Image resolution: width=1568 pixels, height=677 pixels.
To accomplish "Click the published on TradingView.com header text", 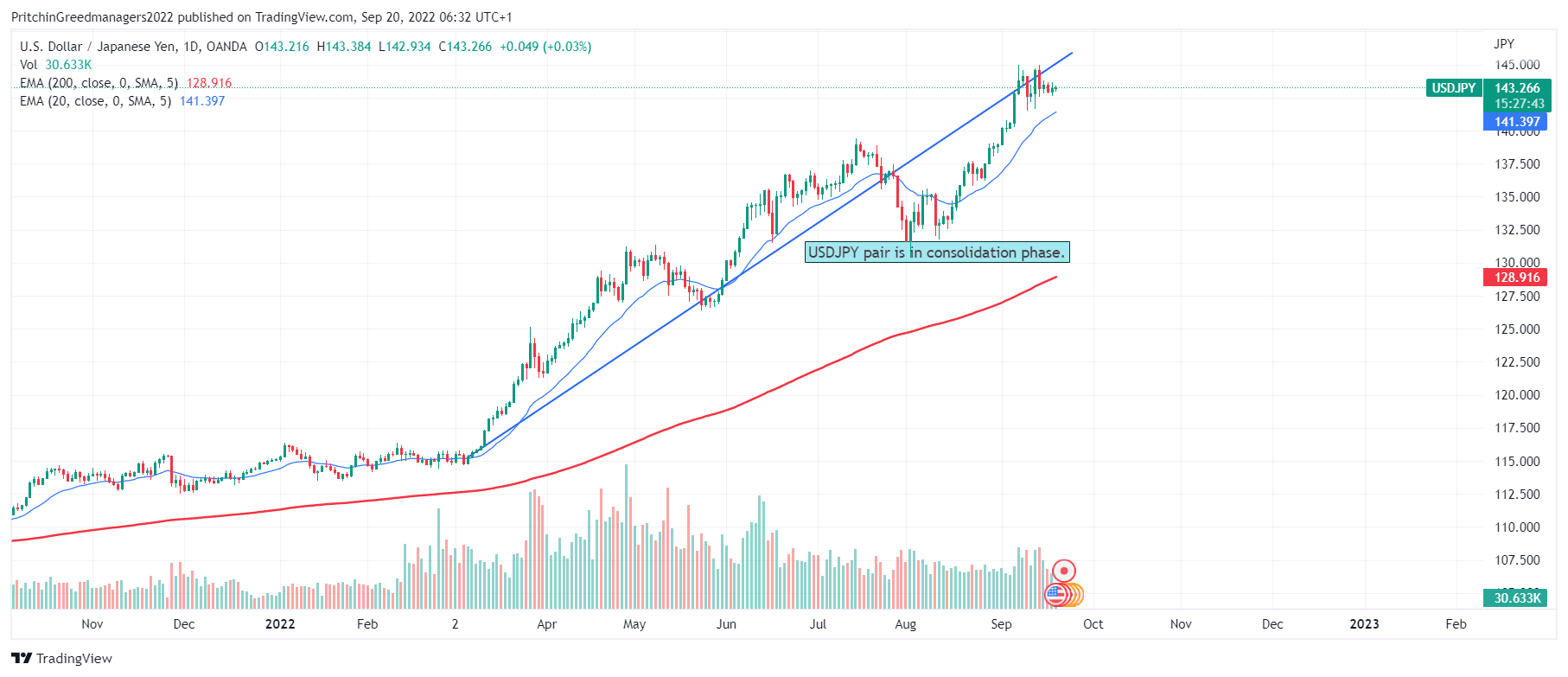I will point(265,17).
